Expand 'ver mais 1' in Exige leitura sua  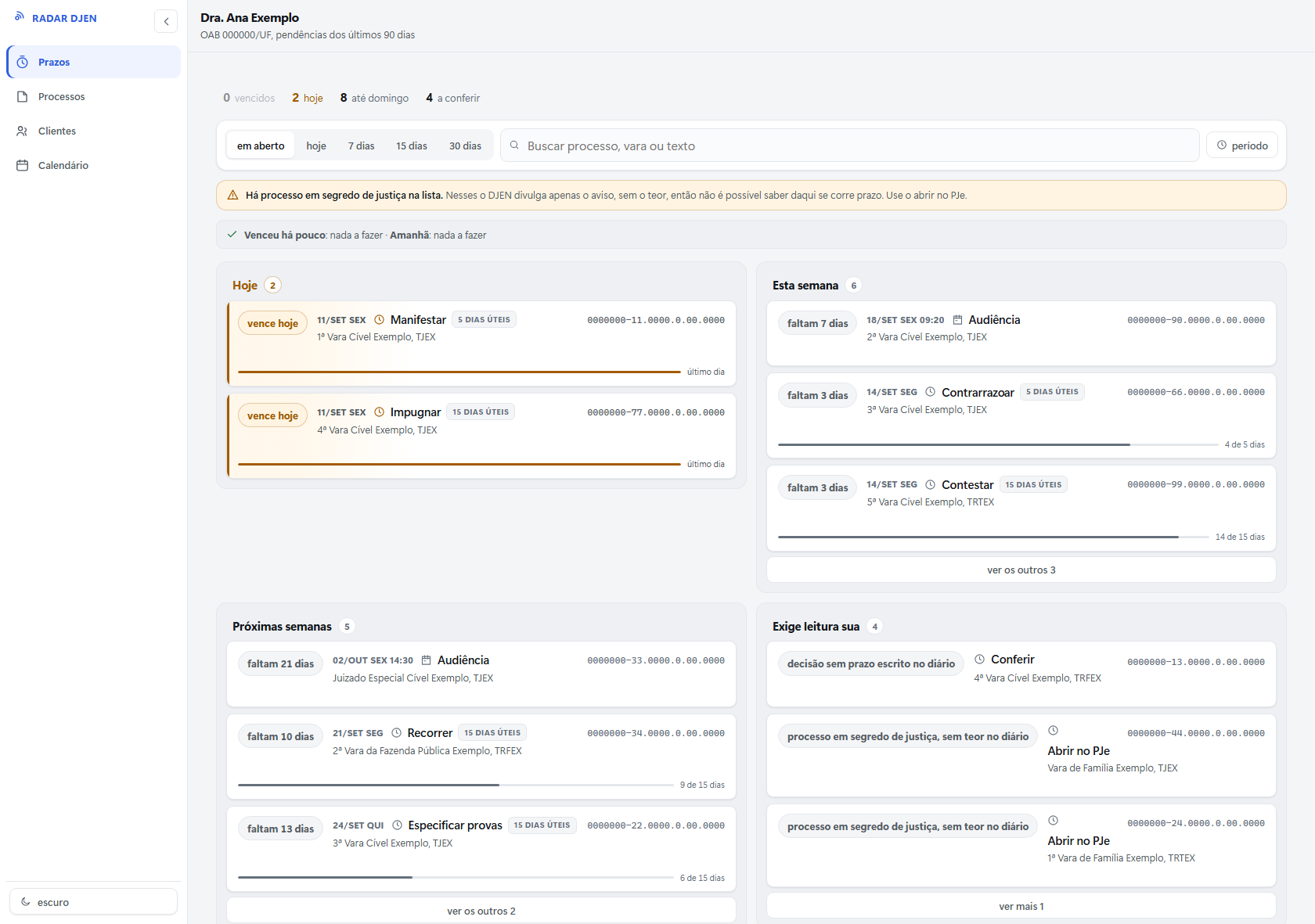coord(1021,906)
